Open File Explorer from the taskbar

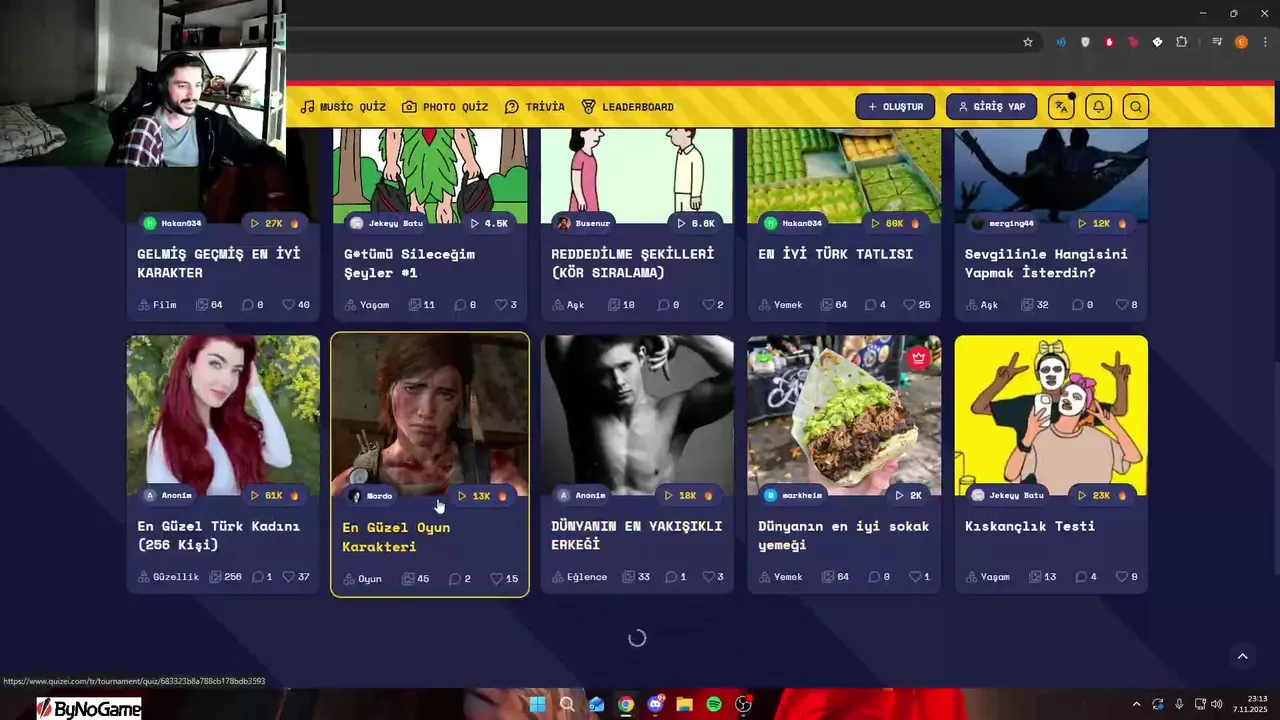[x=685, y=704]
